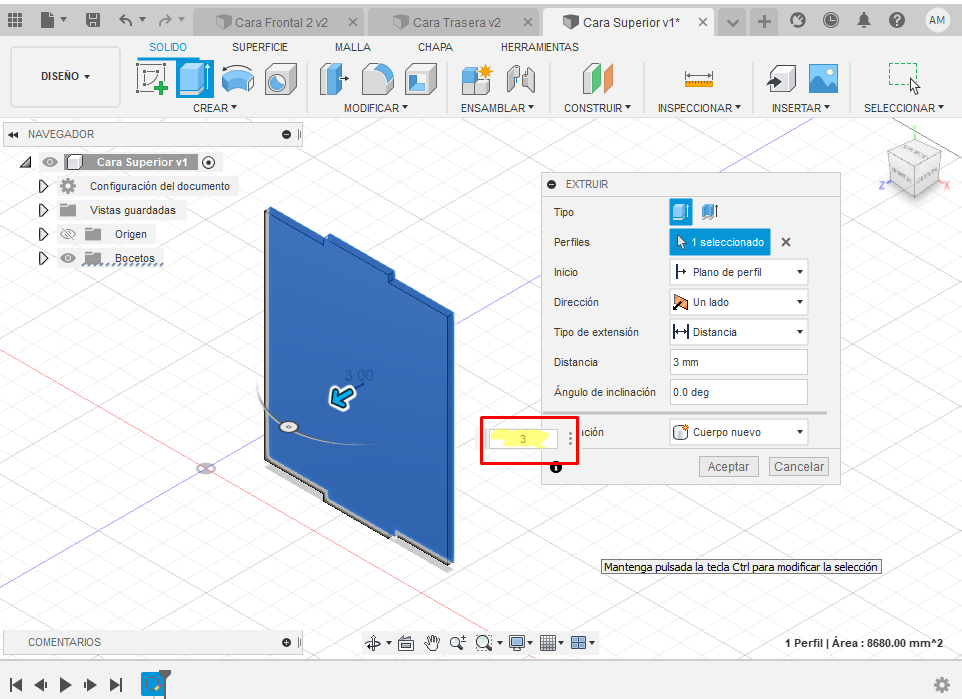Open the Cuerpo nuevo operation dropdown
Image resolution: width=962 pixels, height=699 pixels.
coord(738,432)
